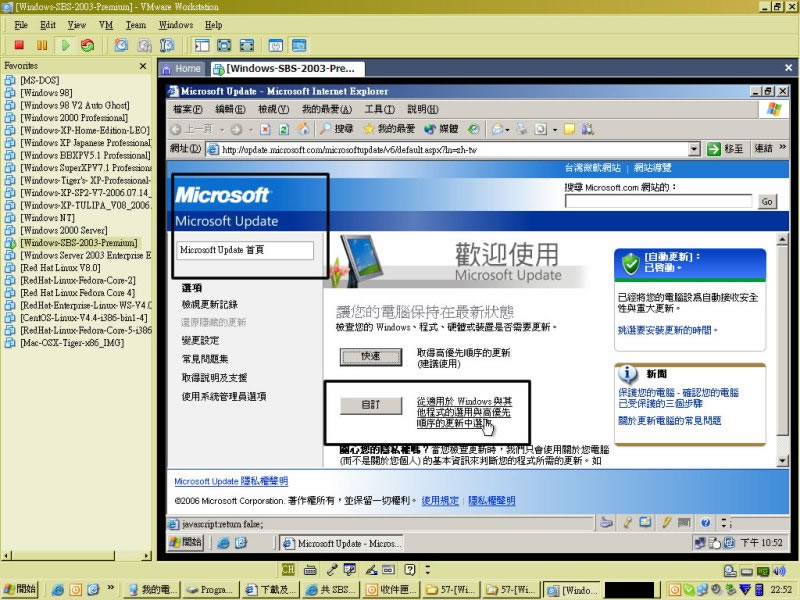Open the IE back history dropdown arrow
This screenshot has width=800, height=600.
[x=221, y=130]
